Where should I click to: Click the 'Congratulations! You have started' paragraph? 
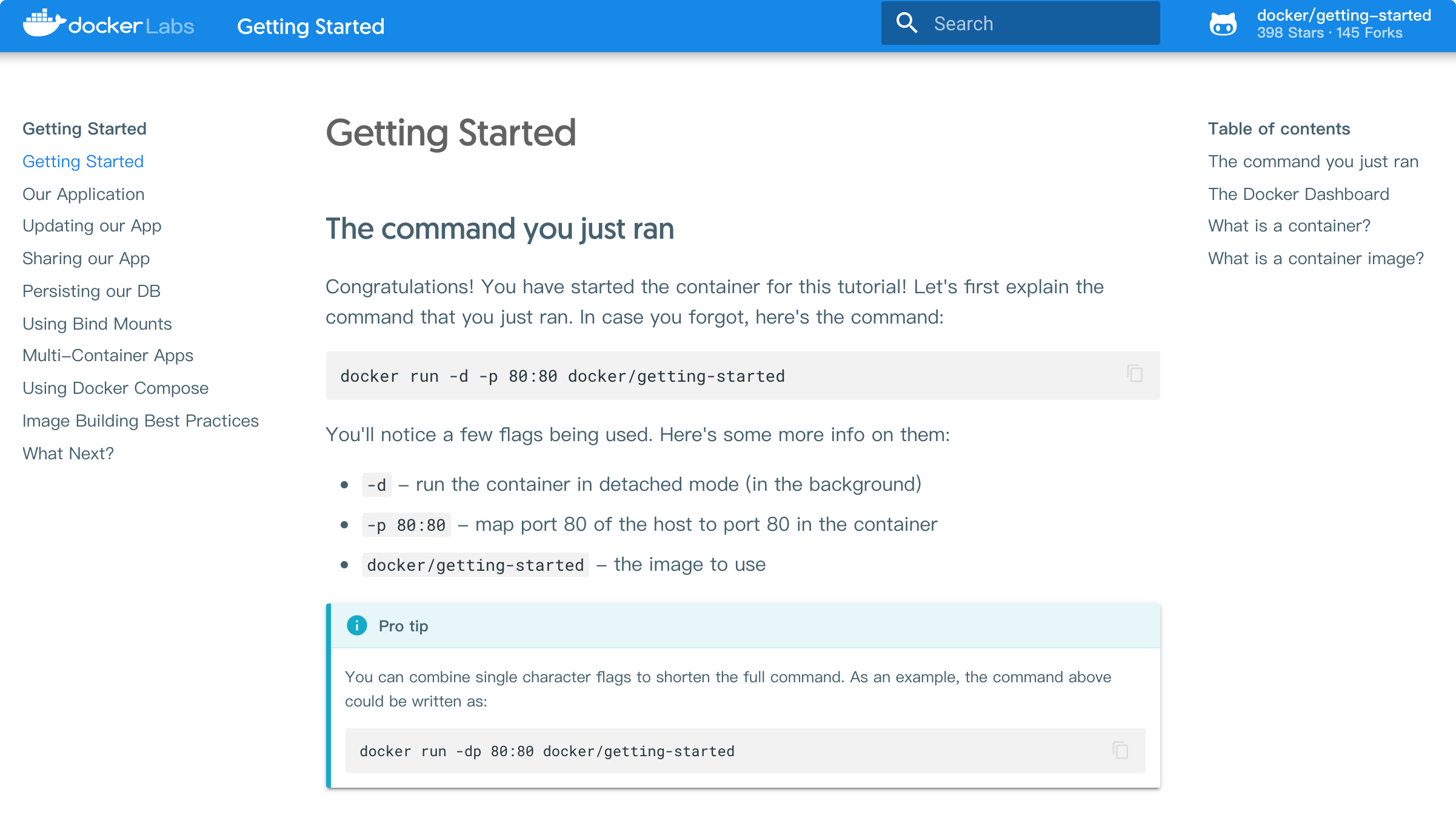(715, 302)
